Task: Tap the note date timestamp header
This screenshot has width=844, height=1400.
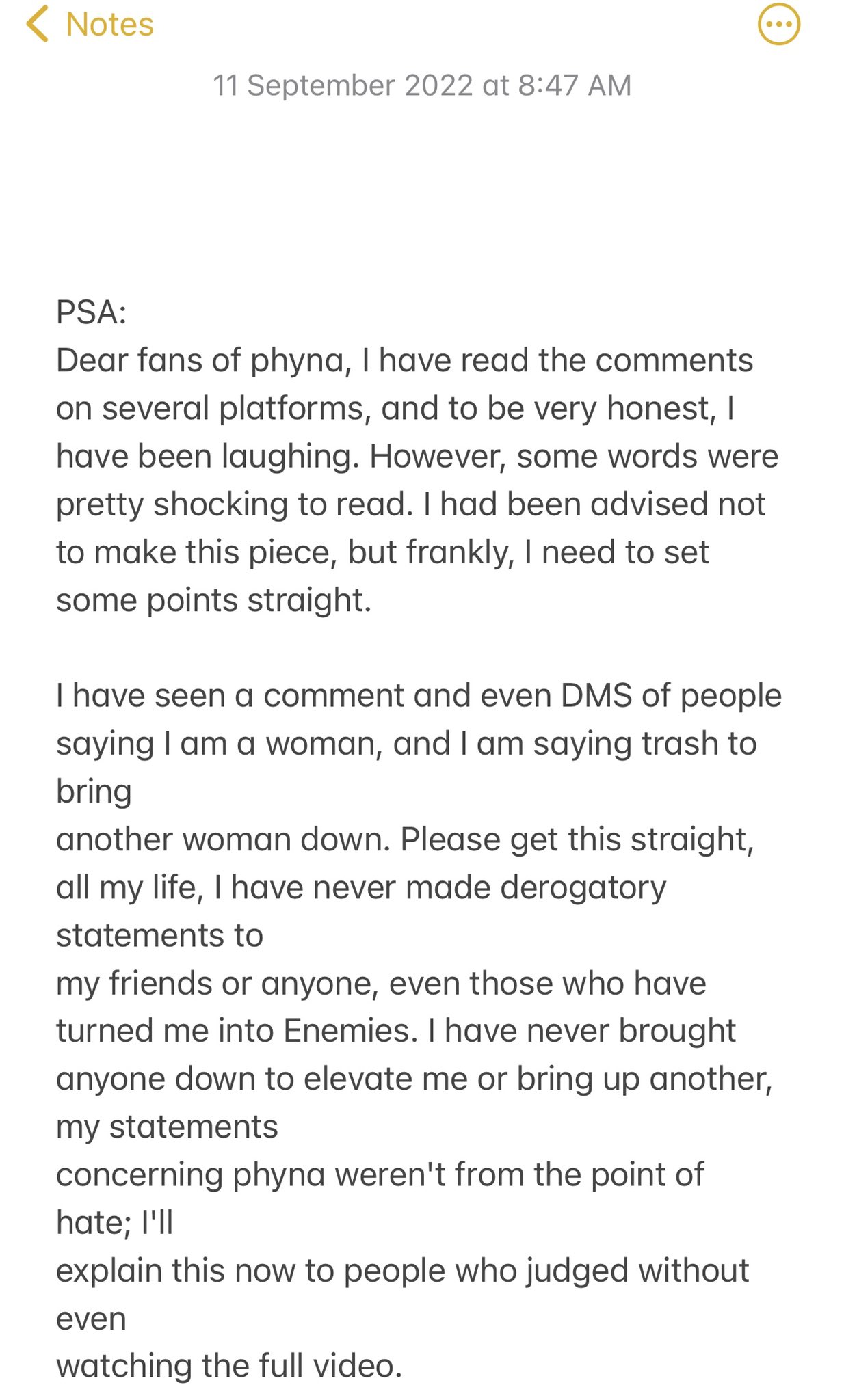Action: [x=422, y=85]
